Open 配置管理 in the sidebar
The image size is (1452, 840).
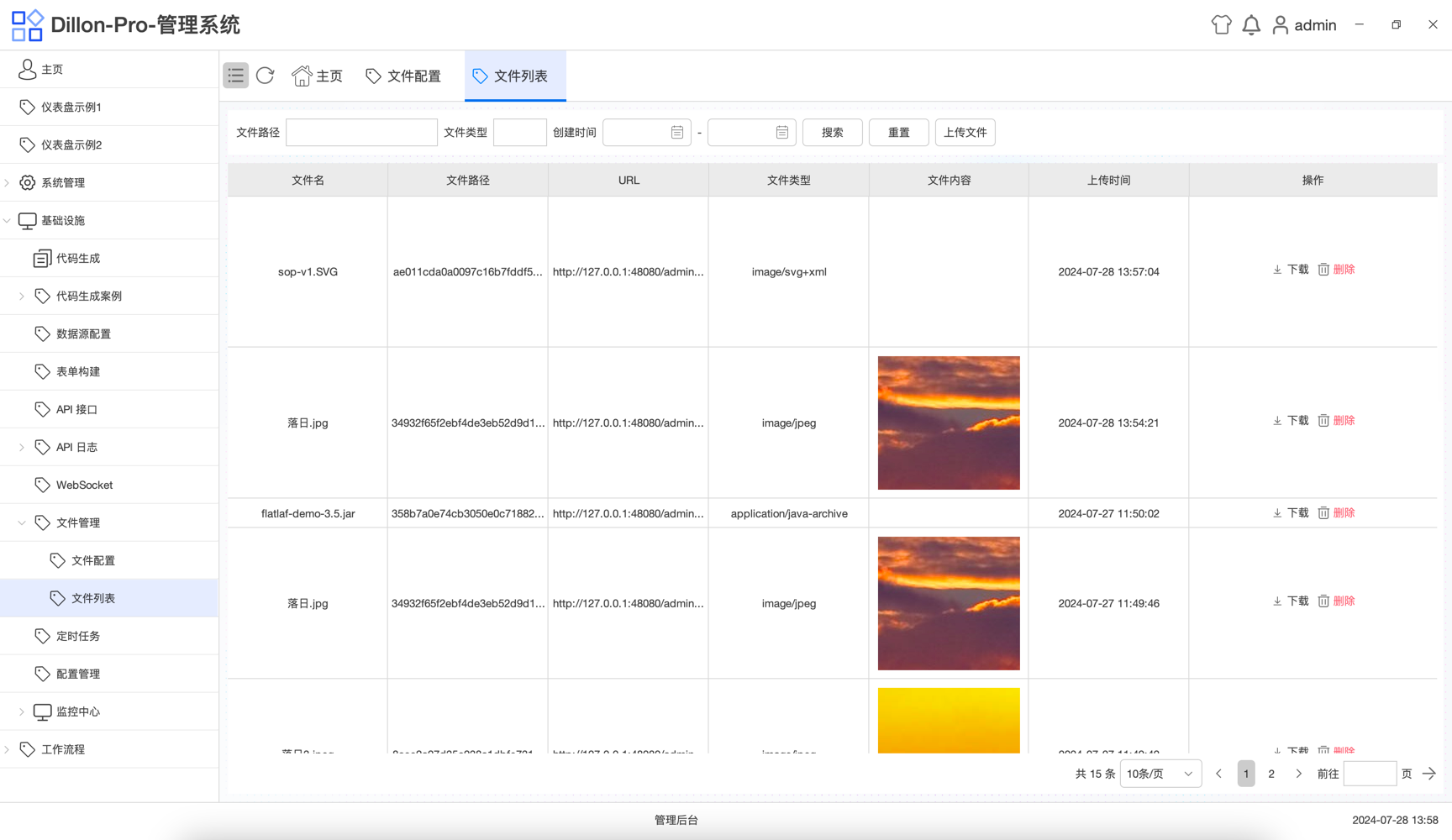(x=109, y=674)
